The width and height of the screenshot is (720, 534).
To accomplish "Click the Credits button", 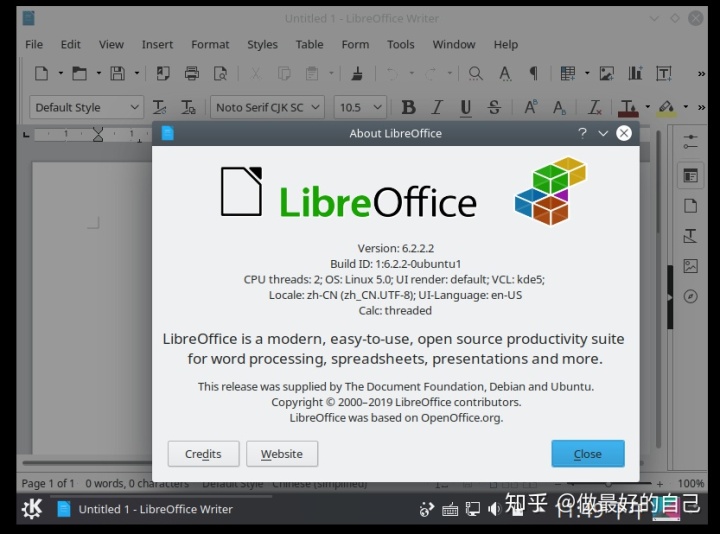I will point(203,454).
